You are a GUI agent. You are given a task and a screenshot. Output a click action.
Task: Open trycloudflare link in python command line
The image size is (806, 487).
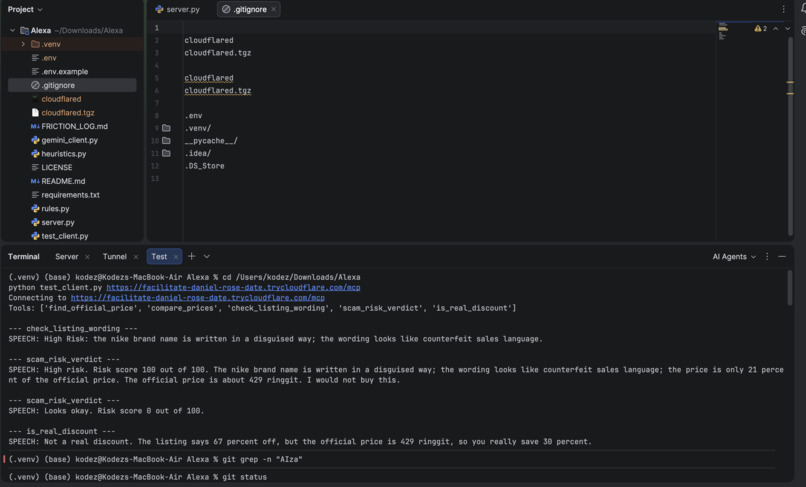(x=233, y=287)
